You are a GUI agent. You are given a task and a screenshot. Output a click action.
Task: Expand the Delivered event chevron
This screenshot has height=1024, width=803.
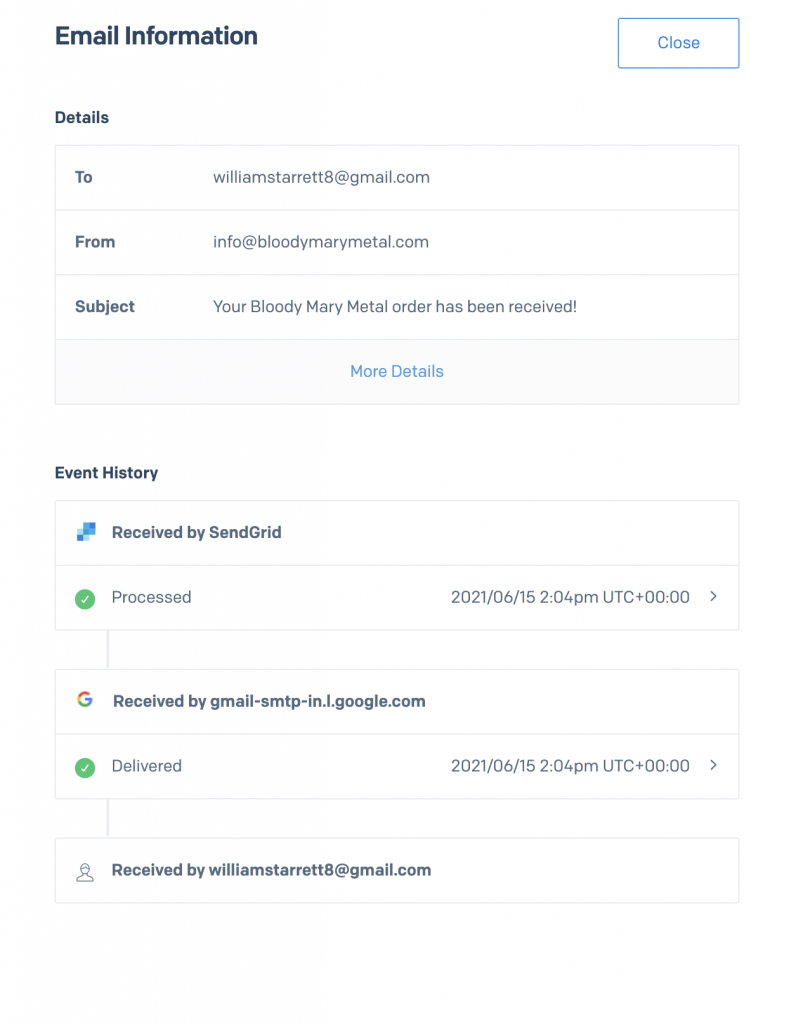713,766
